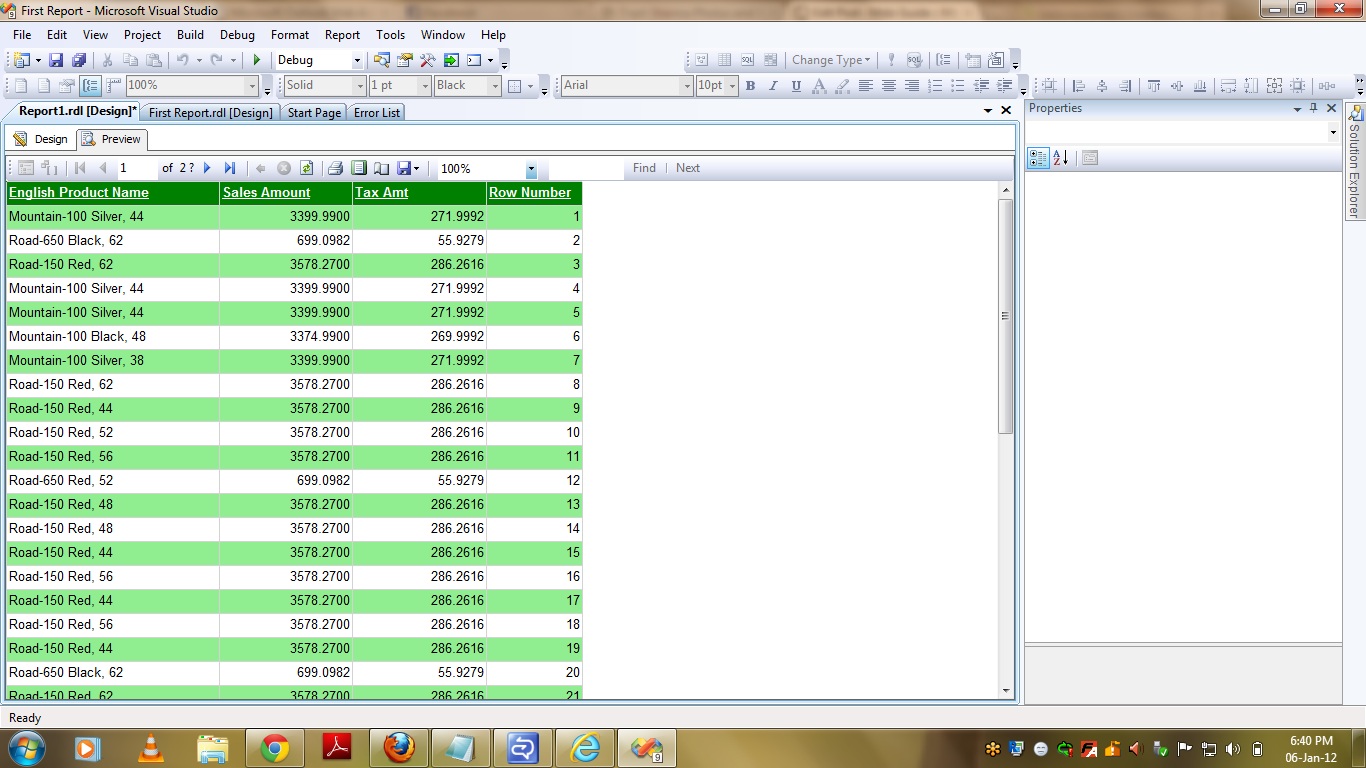Open Firefox from the taskbar
This screenshot has width=1366, height=768.
[x=398, y=748]
